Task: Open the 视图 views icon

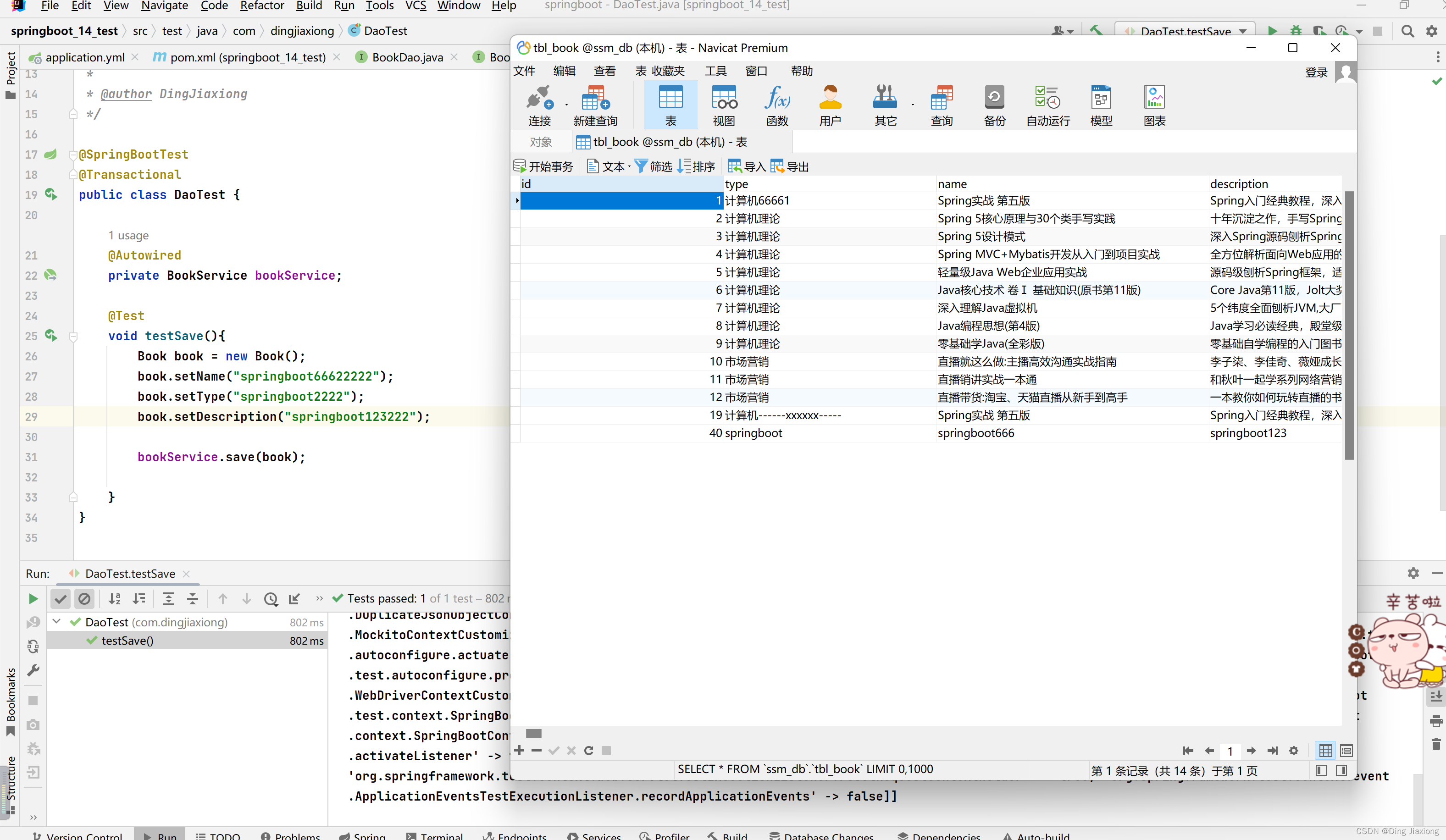Action: click(724, 105)
